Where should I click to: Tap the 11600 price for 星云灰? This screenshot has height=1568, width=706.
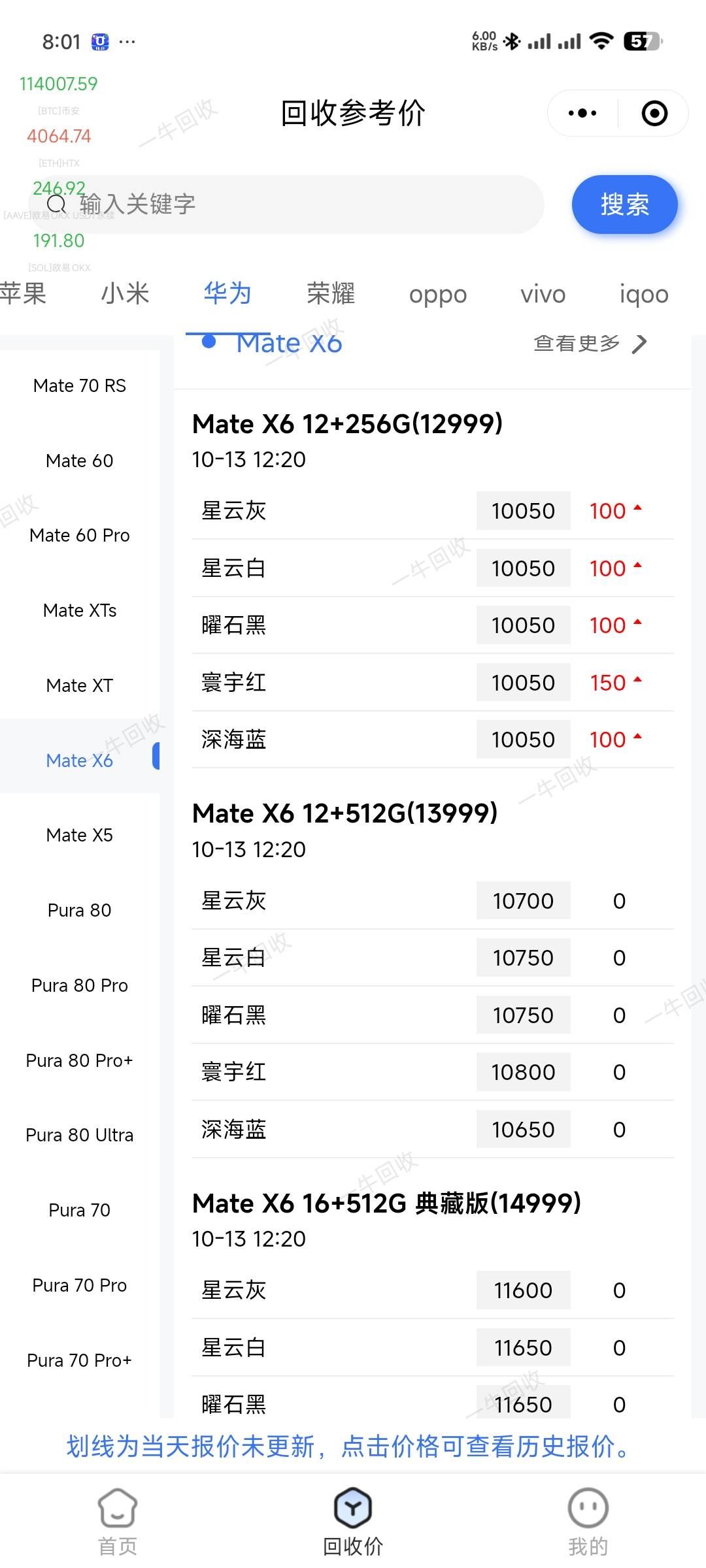click(523, 1290)
